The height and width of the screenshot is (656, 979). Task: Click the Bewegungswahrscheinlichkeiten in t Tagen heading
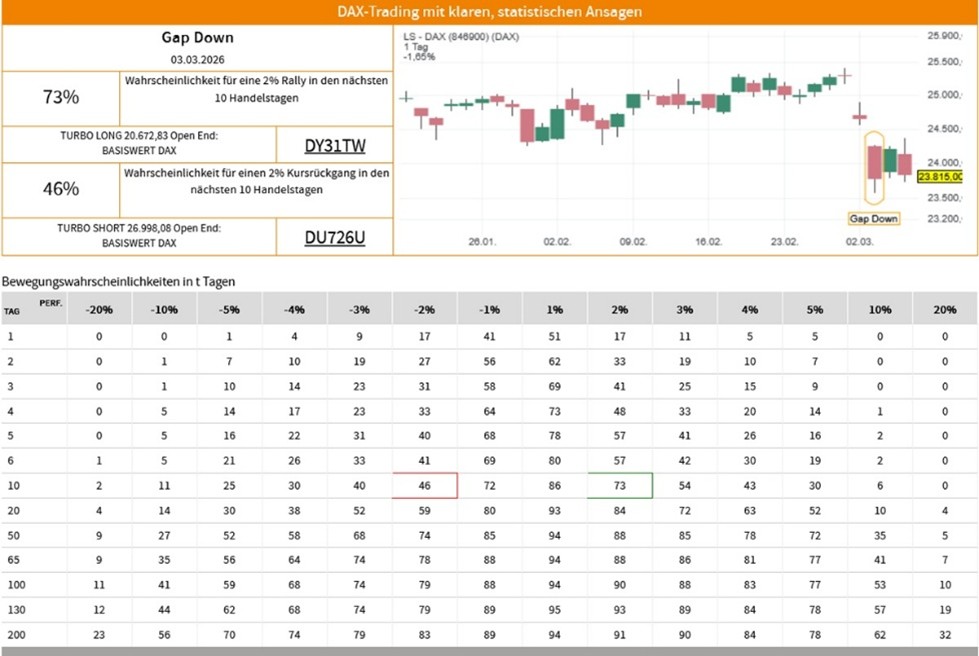coord(118,282)
